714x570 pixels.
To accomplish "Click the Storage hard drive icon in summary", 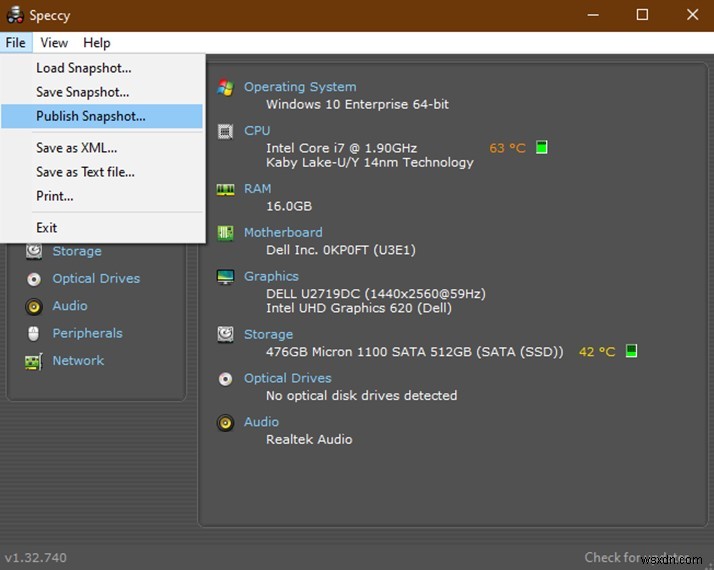I will point(225,335).
